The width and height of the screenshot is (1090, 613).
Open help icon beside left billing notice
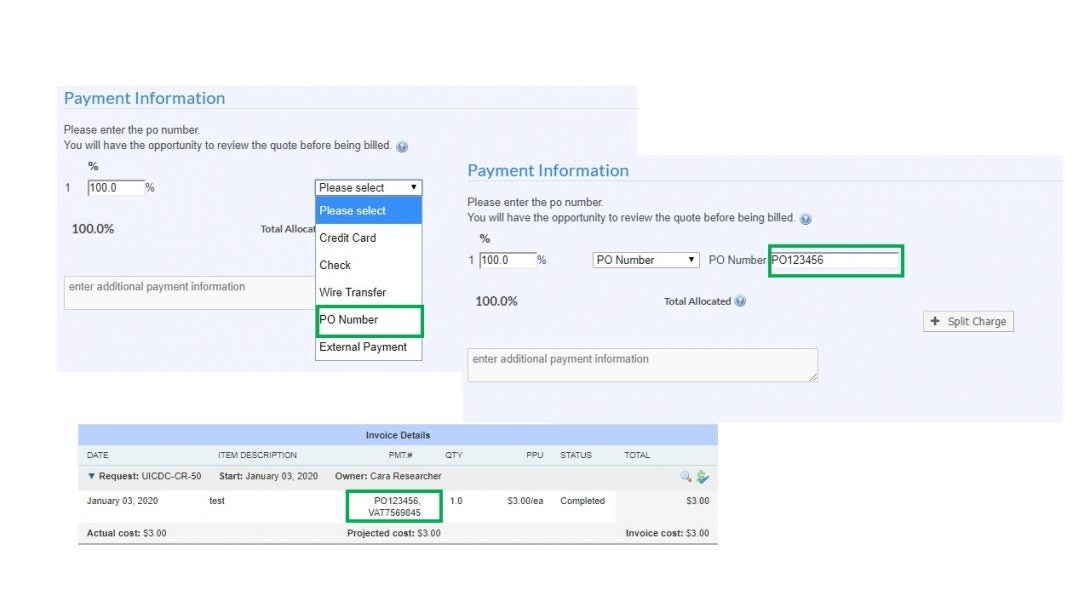pos(402,147)
